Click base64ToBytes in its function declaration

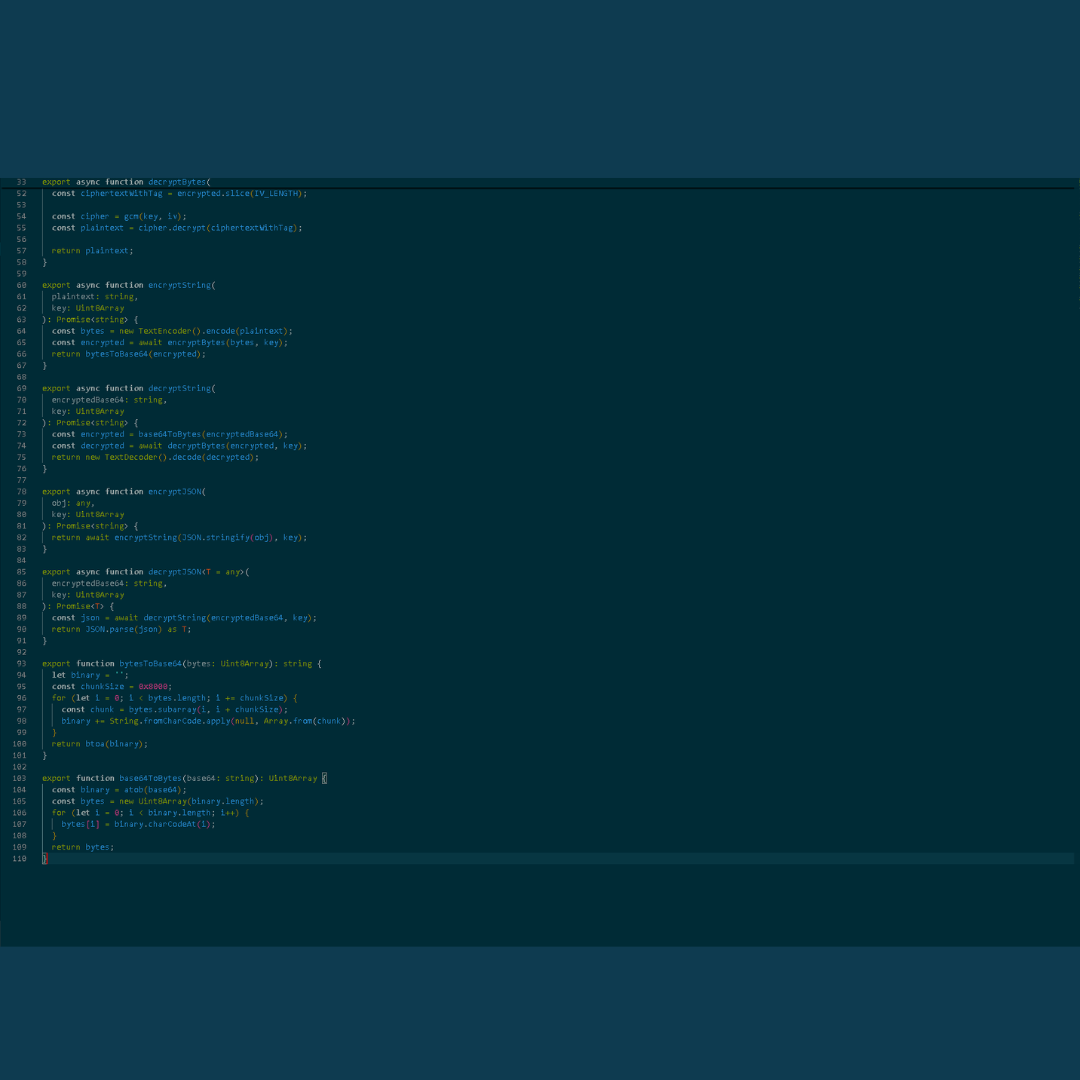150,778
